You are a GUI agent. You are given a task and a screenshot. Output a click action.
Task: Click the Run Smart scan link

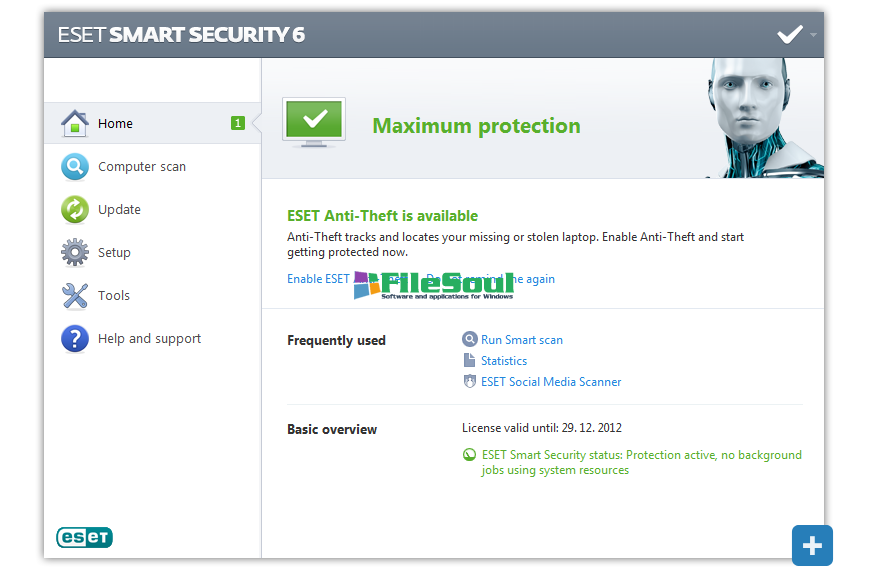[521, 340]
